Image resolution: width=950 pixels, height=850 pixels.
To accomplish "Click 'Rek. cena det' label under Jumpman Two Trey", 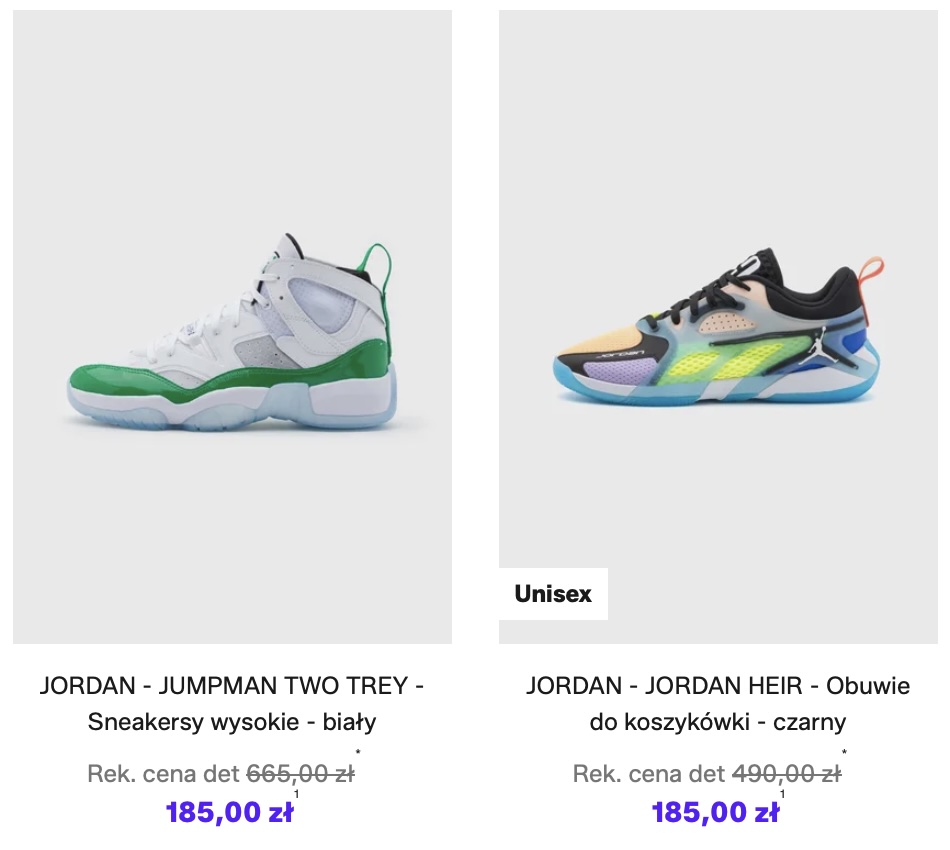I will [164, 774].
